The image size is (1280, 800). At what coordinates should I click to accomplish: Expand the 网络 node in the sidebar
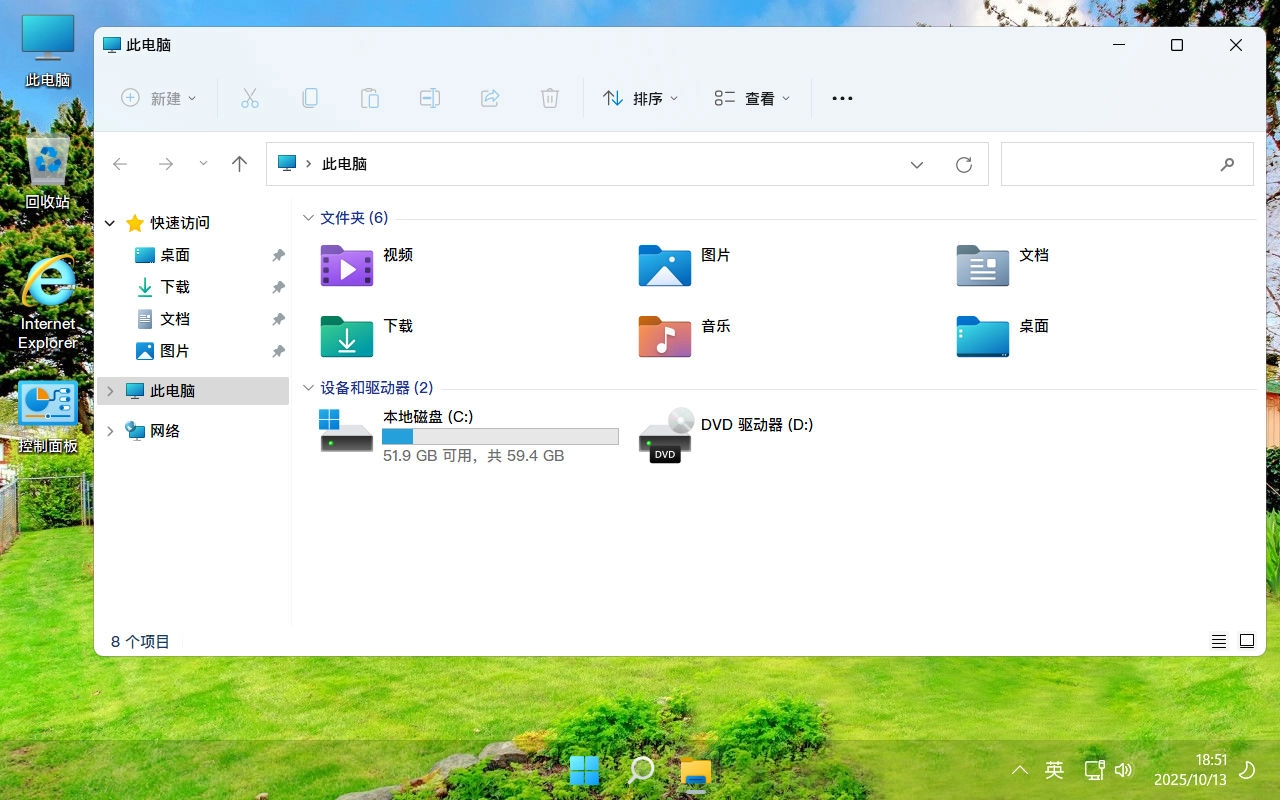(110, 431)
